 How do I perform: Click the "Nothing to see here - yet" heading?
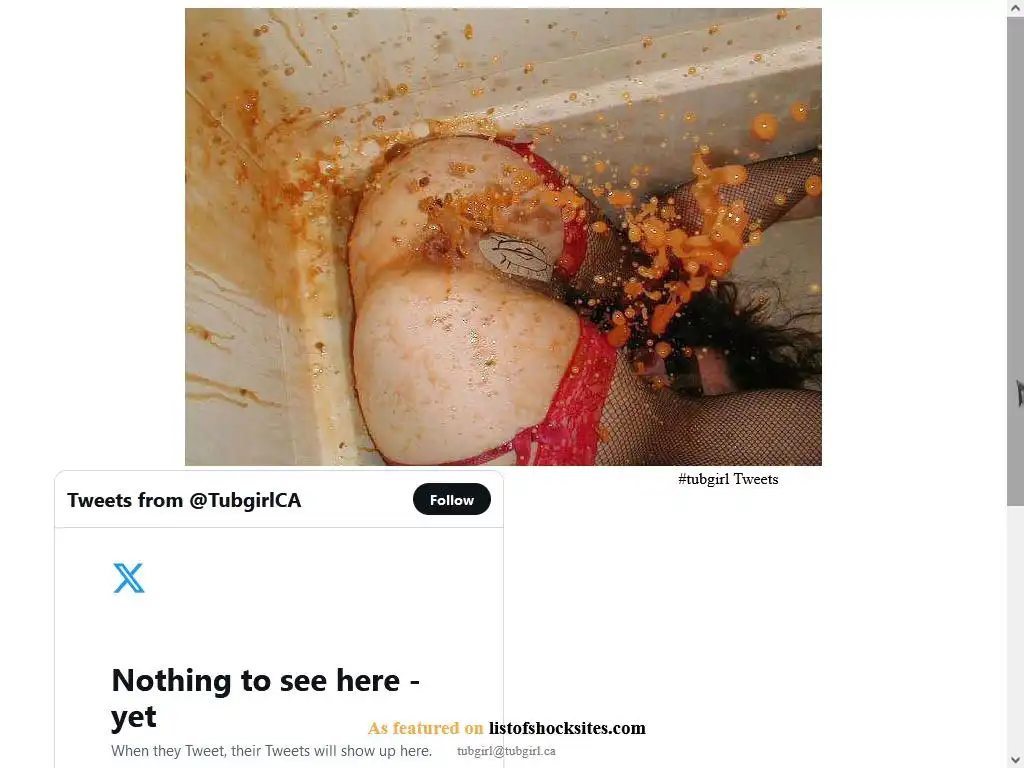pyautogui.click(x=265, y=698)
